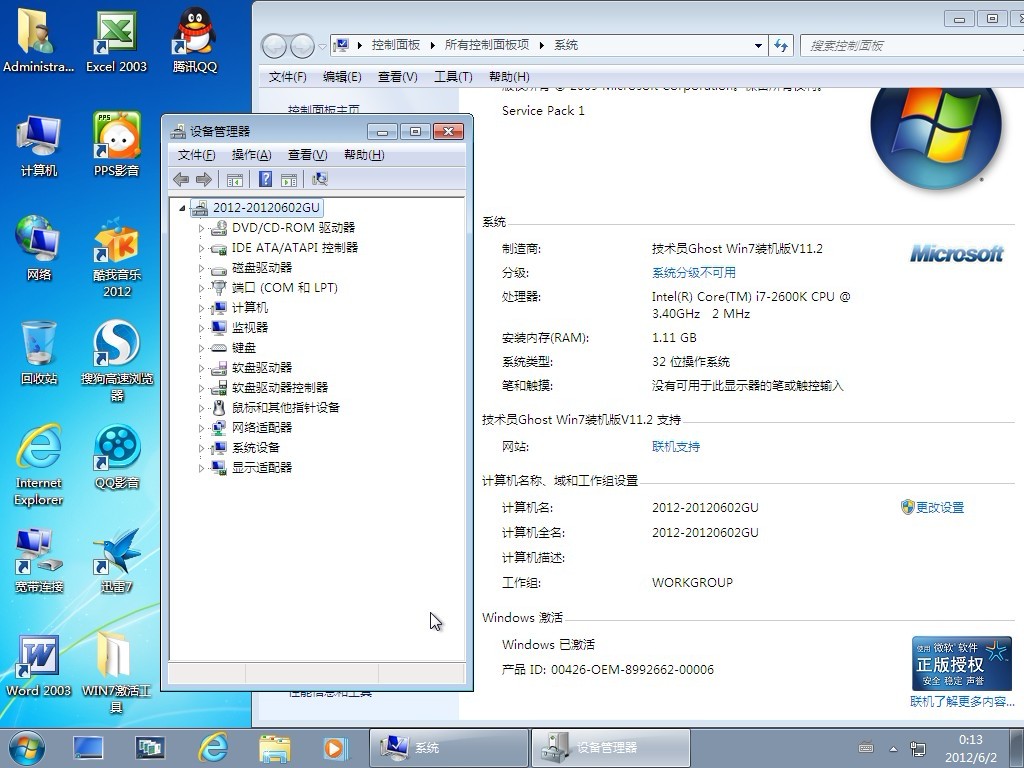Screen dimensions: 1024x768
Task: Expand the 端口 (COM 和 LPT) node
Action: click(201, 288)
